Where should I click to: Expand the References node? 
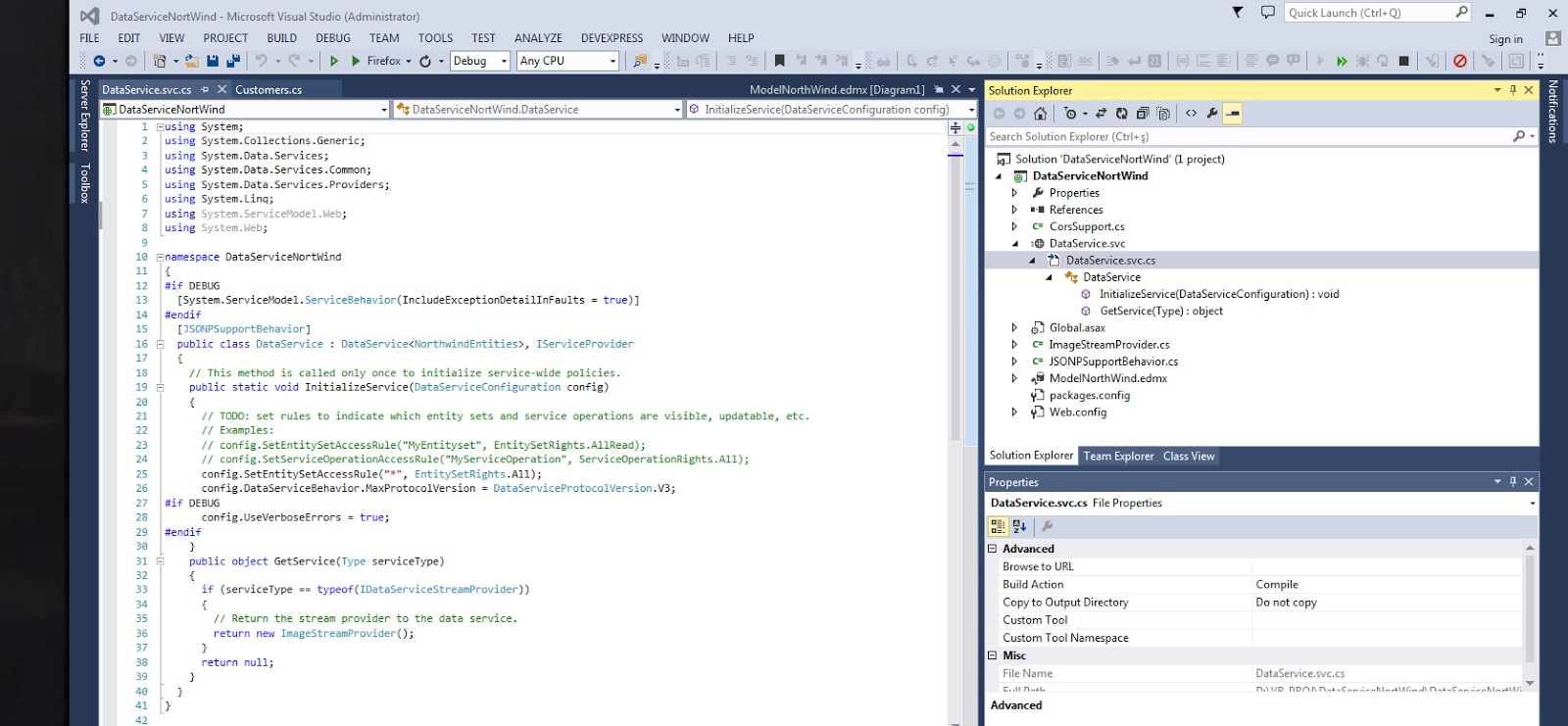coord(1014,210)
